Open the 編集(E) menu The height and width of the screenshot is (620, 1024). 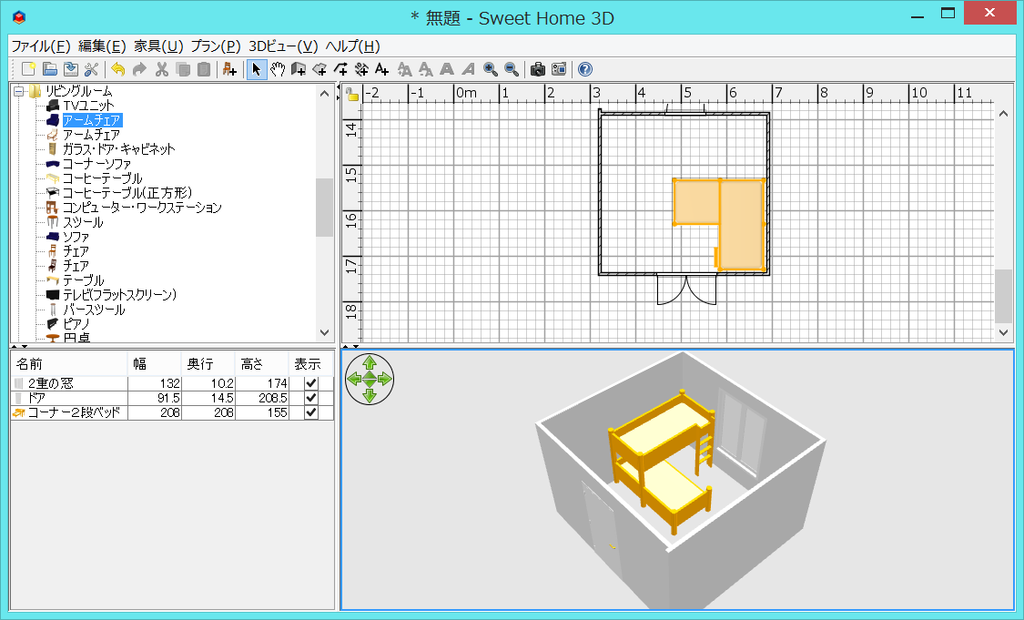coord(102,46)
